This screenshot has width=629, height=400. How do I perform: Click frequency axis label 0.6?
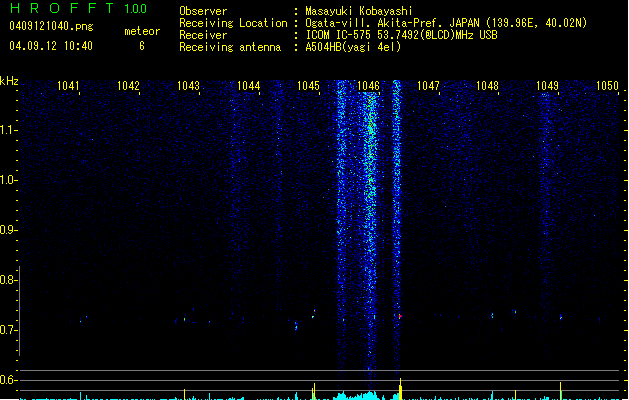click(x=8, y=380)
